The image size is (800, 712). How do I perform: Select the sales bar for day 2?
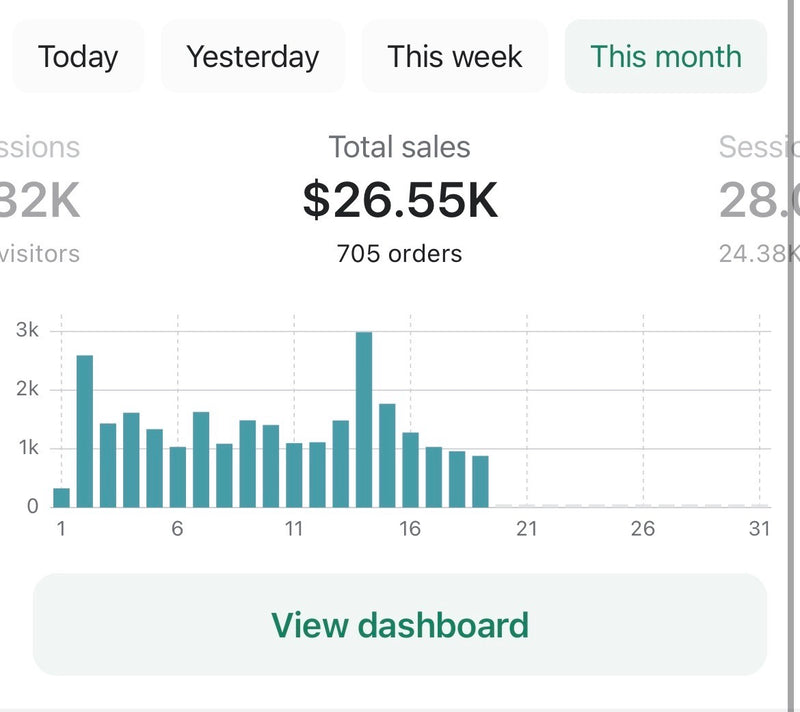pyautogui.click(x=85, y=432)
